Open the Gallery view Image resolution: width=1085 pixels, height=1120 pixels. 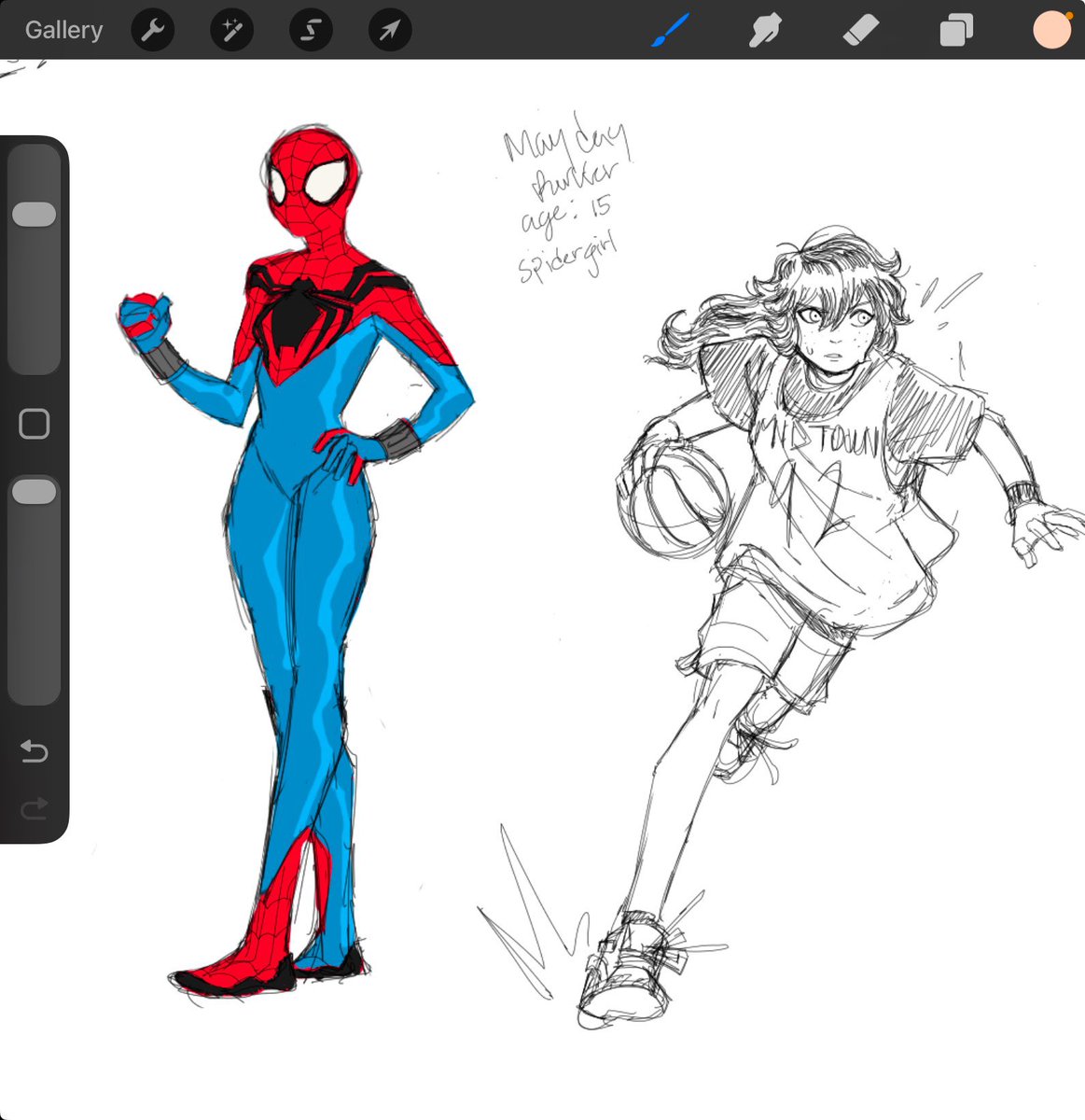pyautogui.click(x=63, y=30)
